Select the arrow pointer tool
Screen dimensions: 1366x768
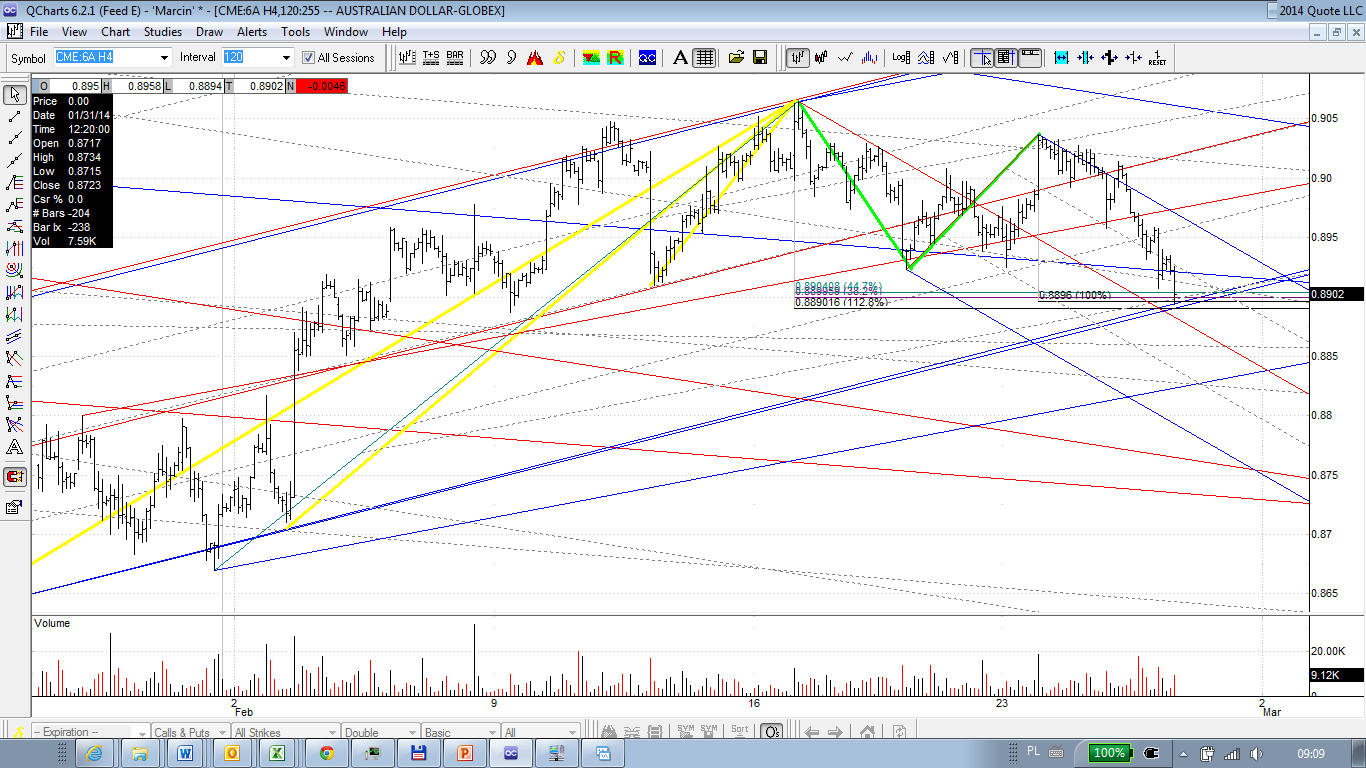(x=15, y=95)
